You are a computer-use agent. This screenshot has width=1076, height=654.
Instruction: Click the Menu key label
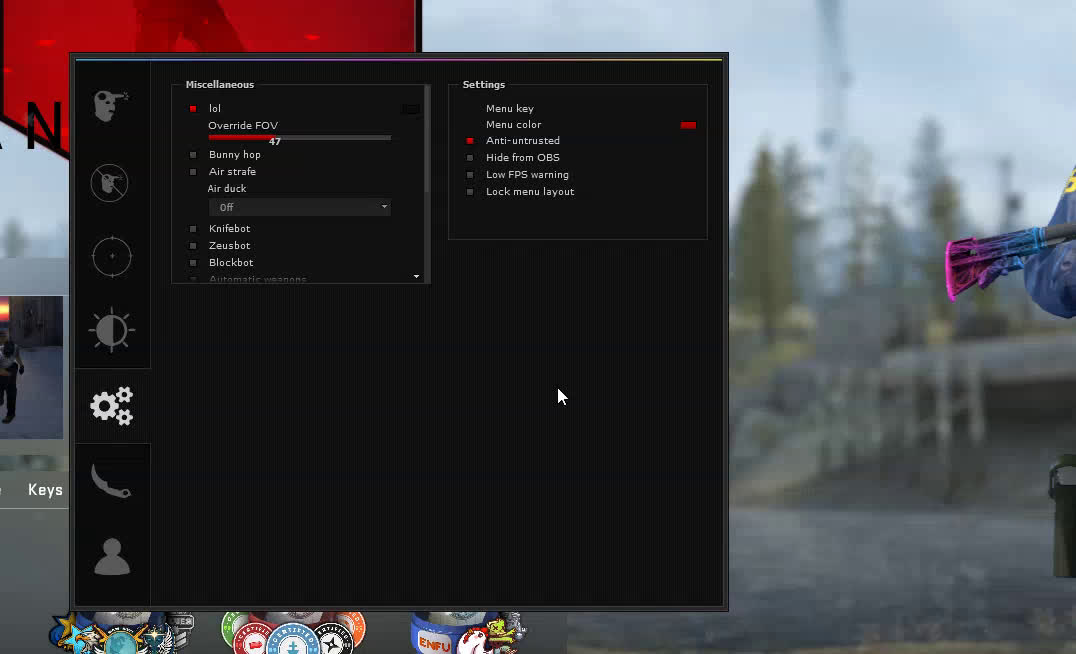(510, 108)
